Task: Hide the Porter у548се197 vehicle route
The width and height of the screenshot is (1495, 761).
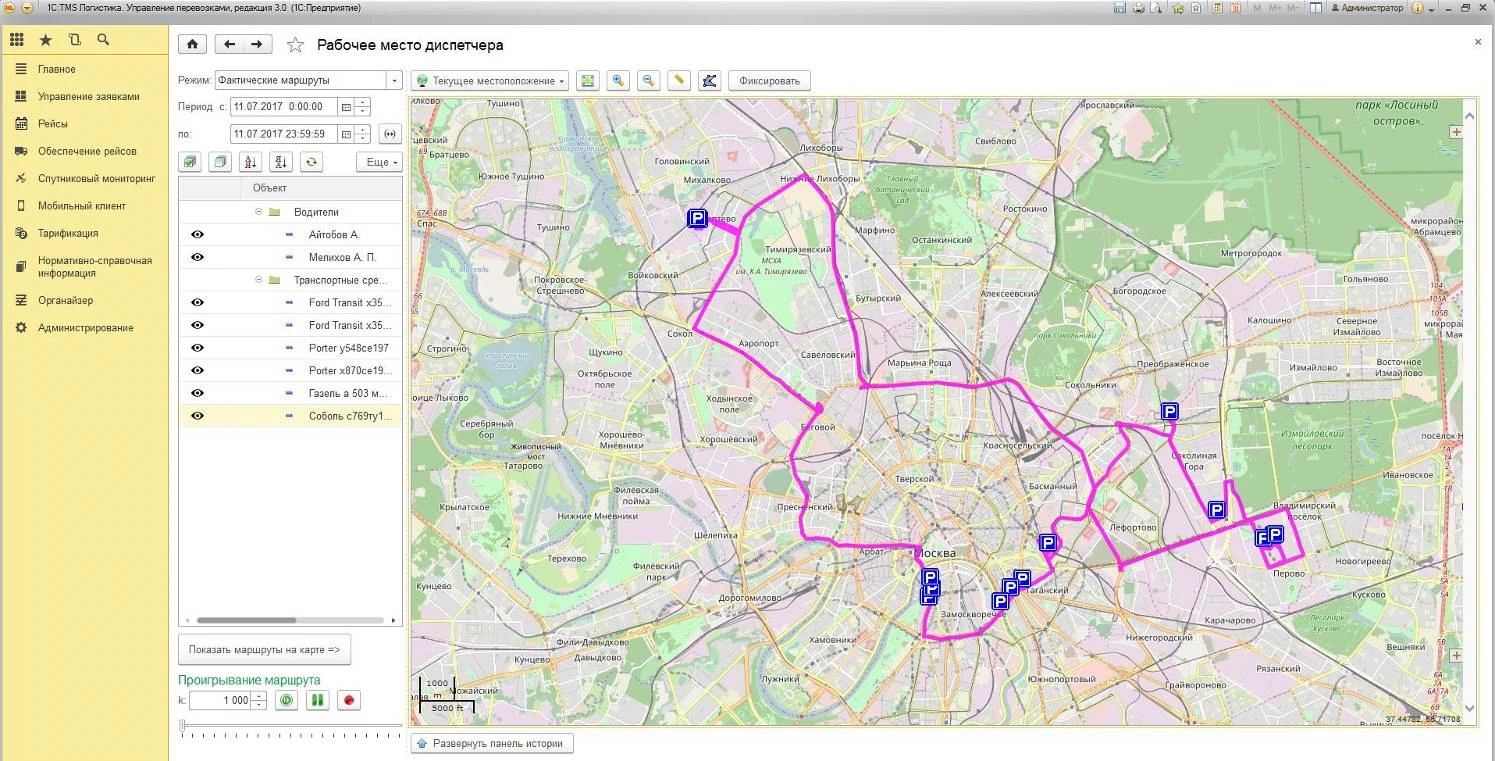Action: [x=197, y=348]
